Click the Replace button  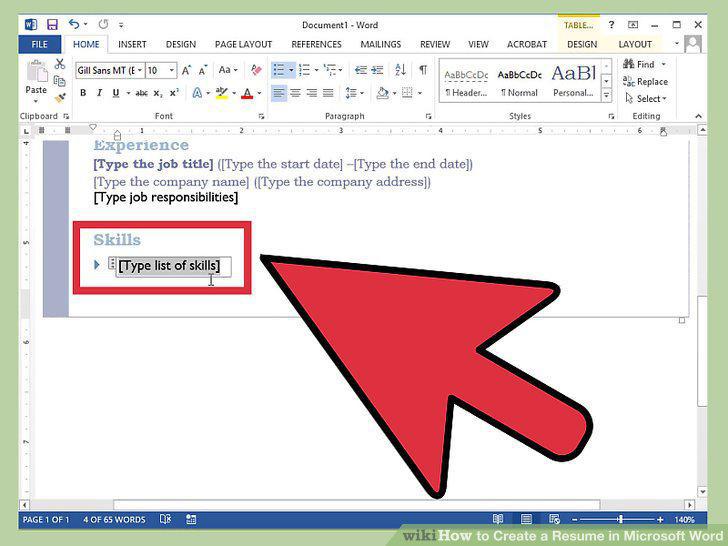tap(646, 82)
